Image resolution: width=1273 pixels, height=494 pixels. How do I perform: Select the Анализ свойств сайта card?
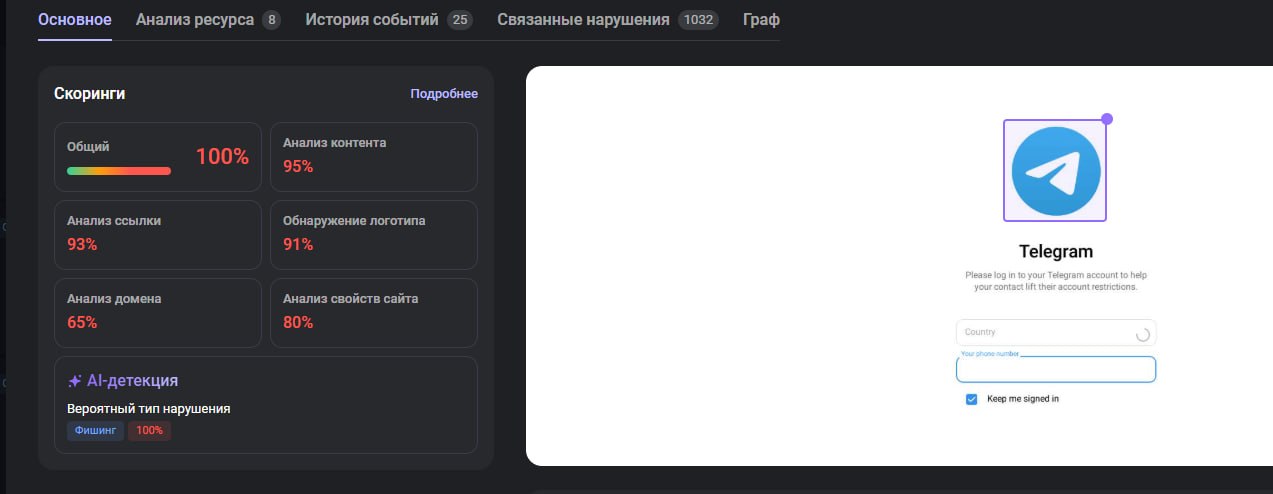point(374,313)
